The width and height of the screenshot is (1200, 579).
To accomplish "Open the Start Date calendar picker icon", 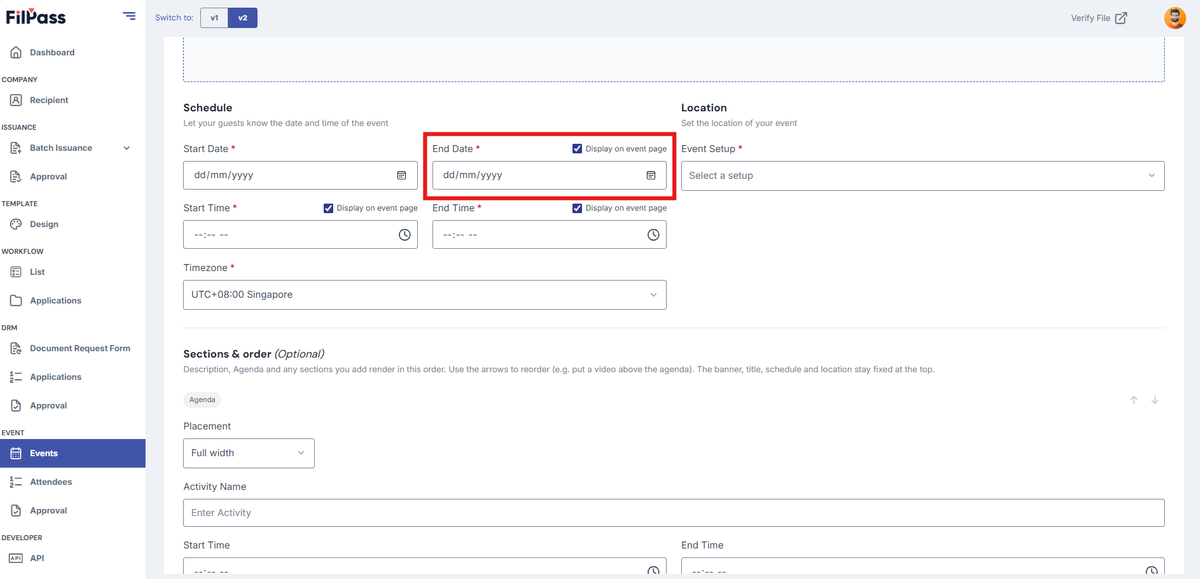I will (402, 175).
